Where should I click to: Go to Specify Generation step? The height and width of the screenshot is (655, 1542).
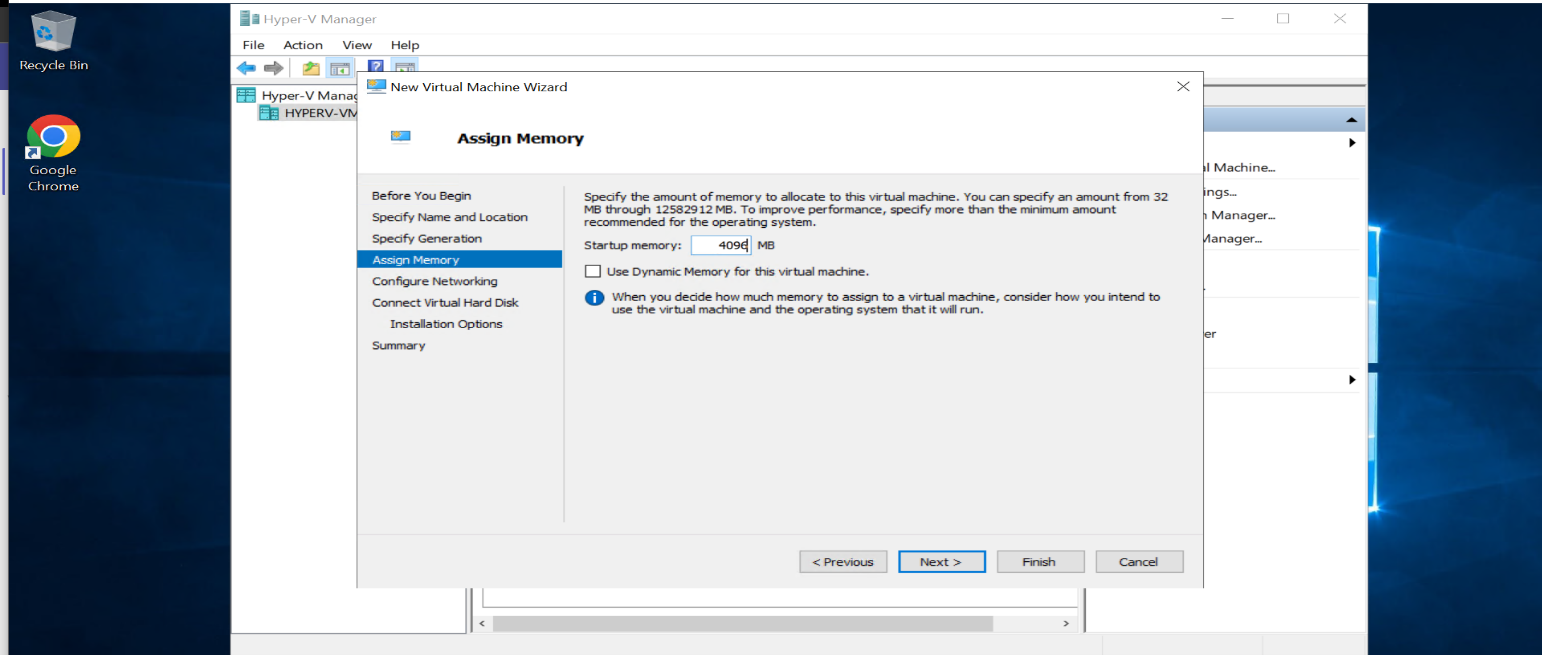427,238
